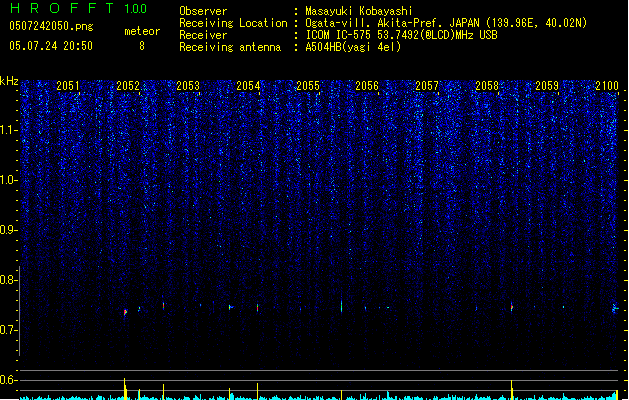Click the 2052 time marker
This screenshot has height=400, width=629.
128,86
